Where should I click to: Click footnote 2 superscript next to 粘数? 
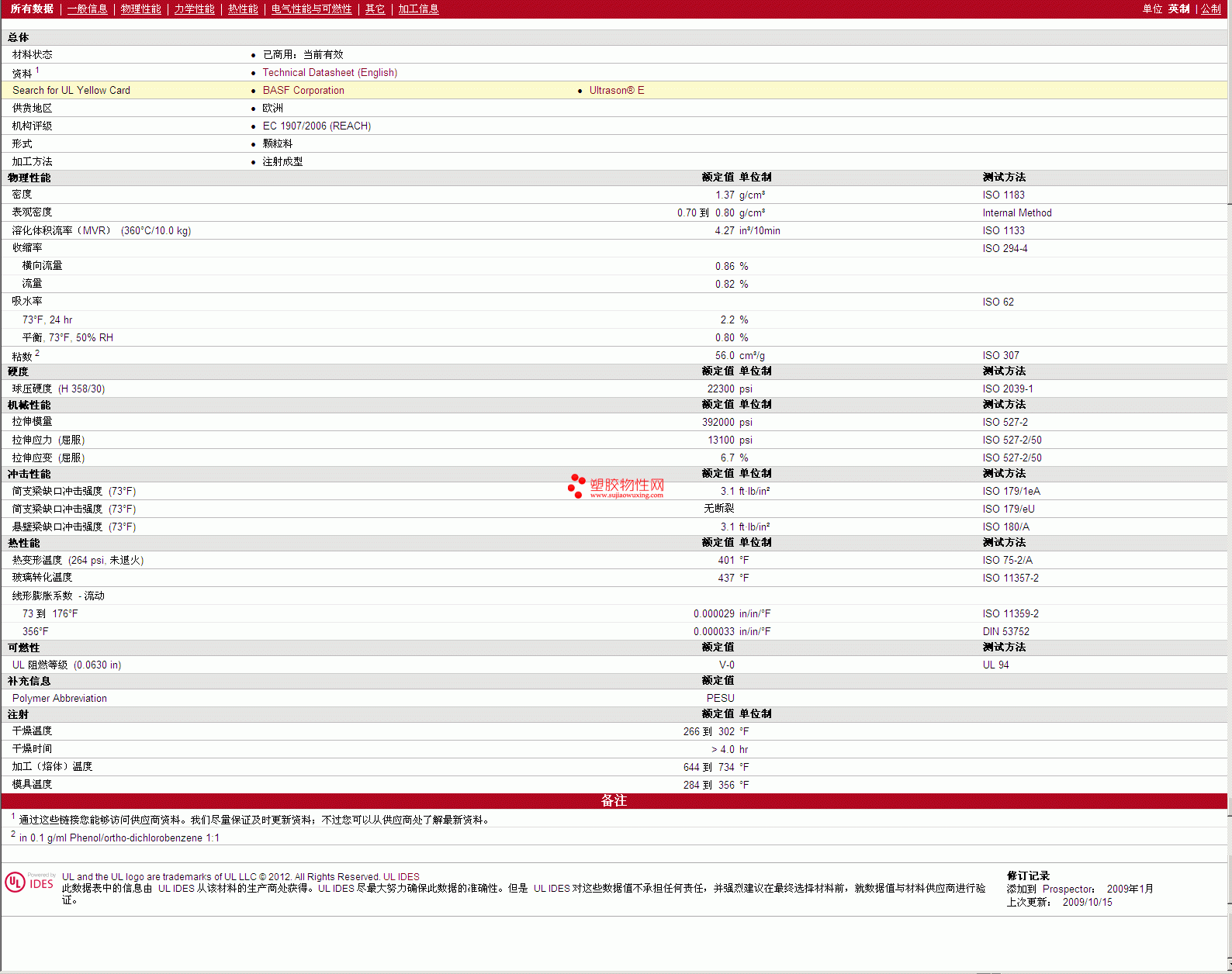[37, 353]
